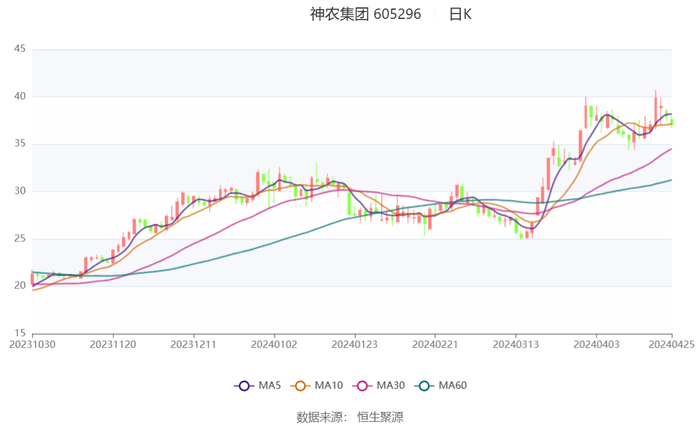
Task: Click the 20240313 date axis label
Action: 516,344
